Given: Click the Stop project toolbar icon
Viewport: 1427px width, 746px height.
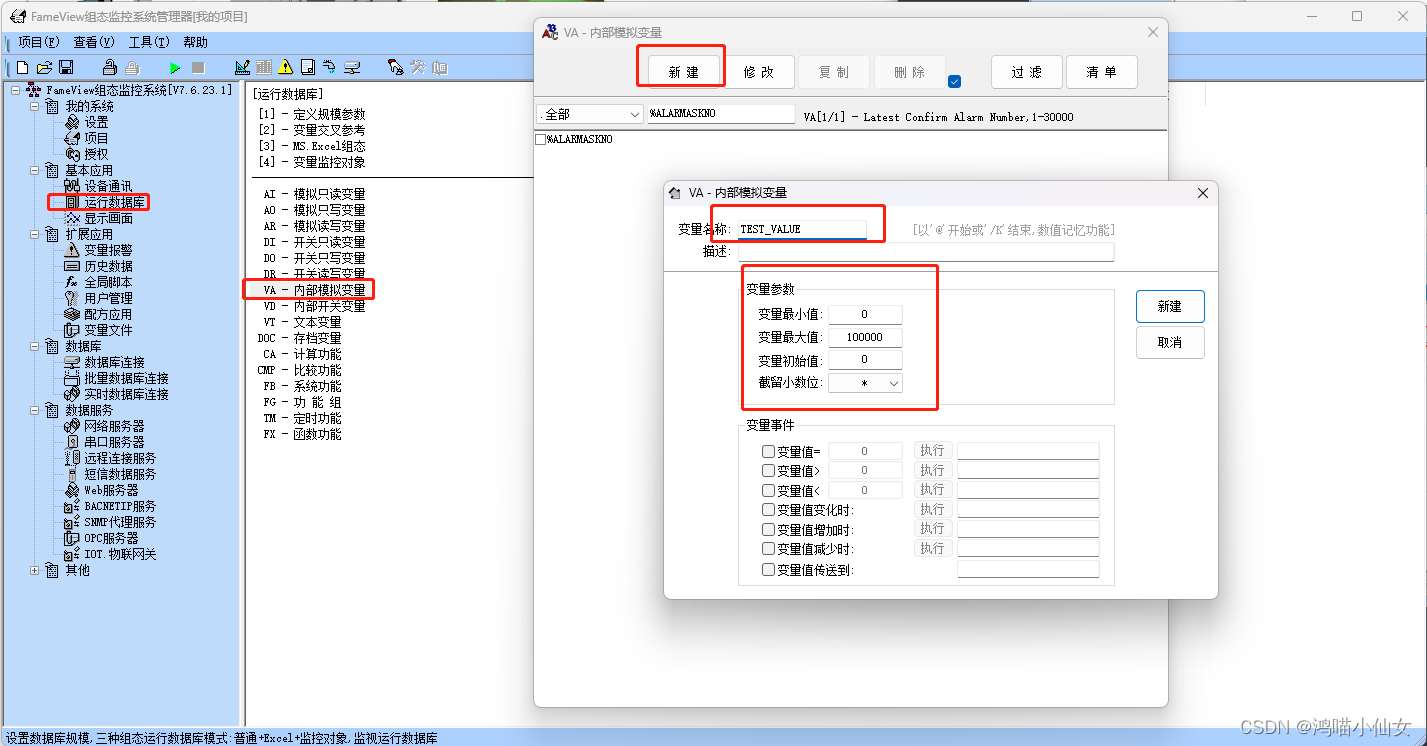Looking at the screenshot, I should 198,67.
